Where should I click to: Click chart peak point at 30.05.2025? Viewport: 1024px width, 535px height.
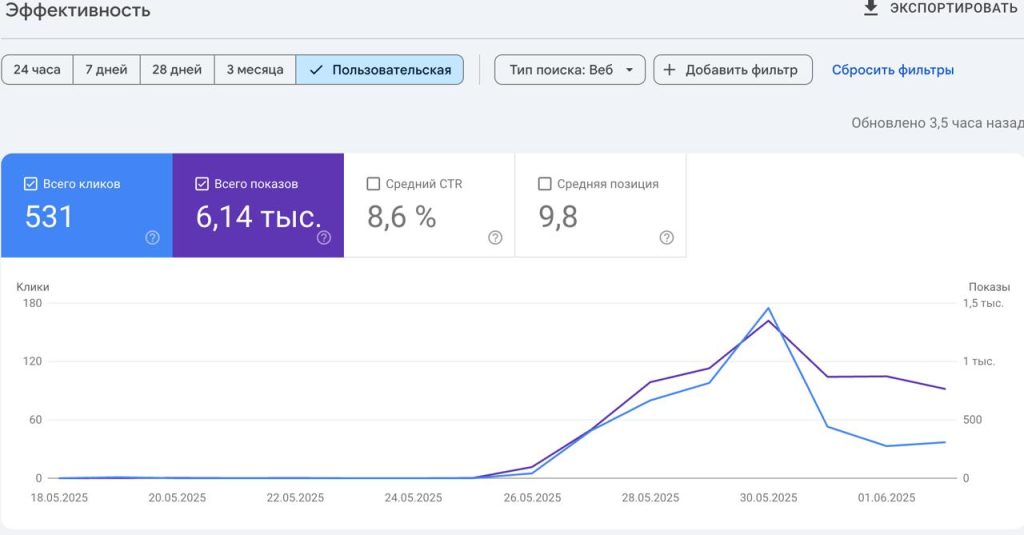769,308
